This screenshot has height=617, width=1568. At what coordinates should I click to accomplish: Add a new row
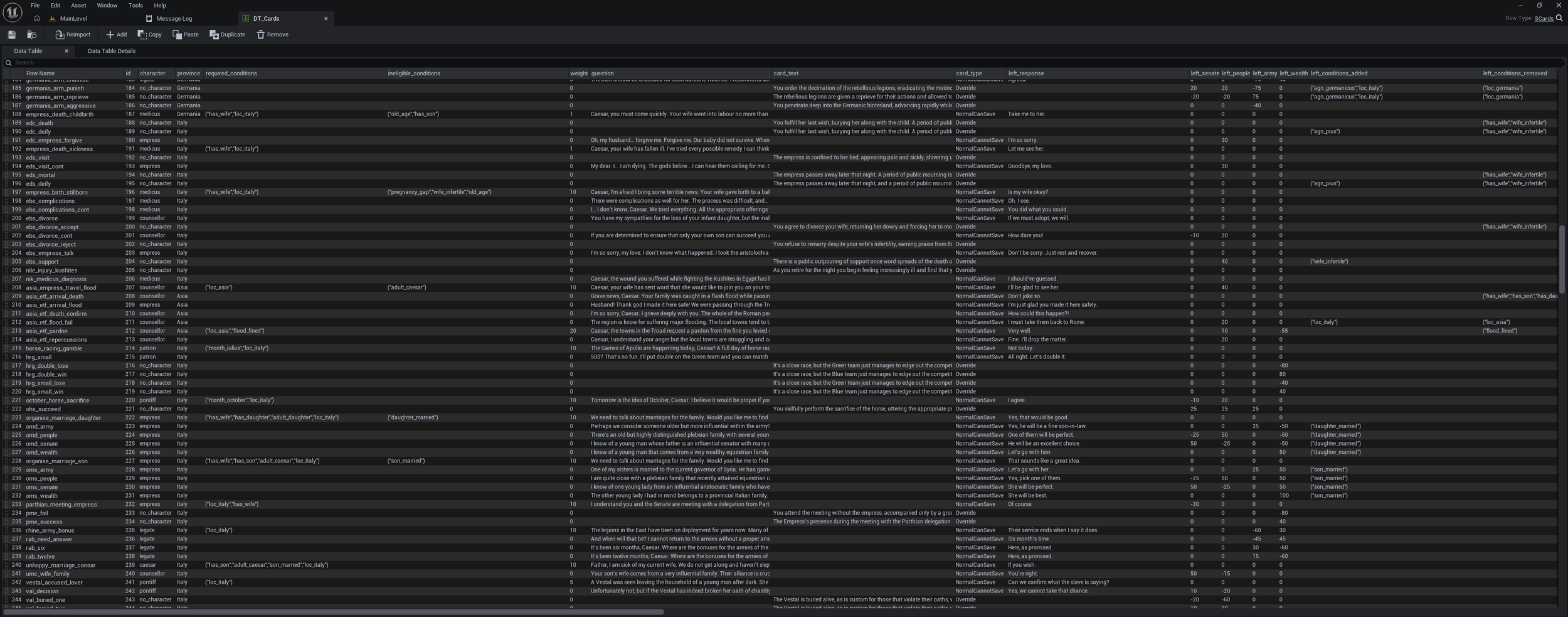tap(116, 35)
